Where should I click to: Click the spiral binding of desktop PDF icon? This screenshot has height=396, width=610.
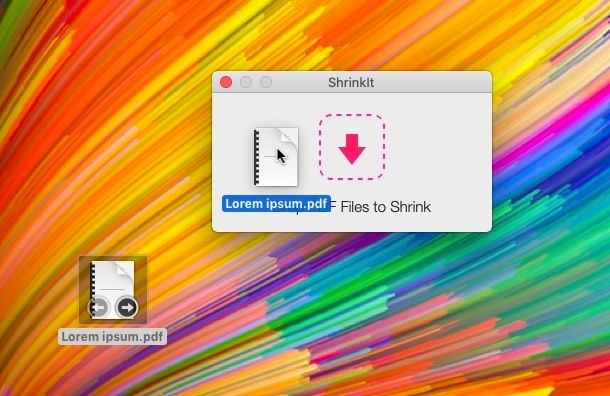coord(93,290)
